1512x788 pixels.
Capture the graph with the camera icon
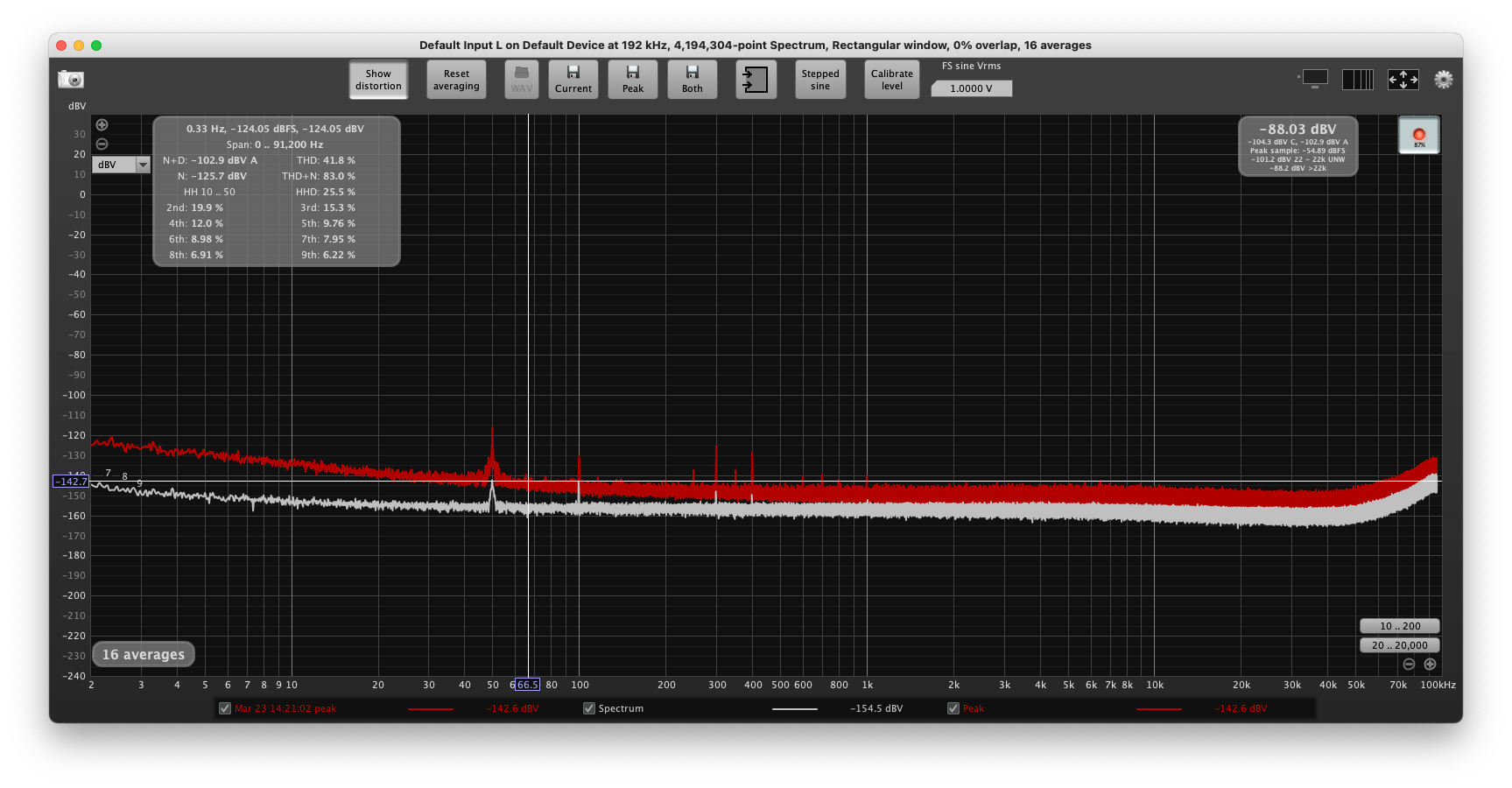click(71, 80)
